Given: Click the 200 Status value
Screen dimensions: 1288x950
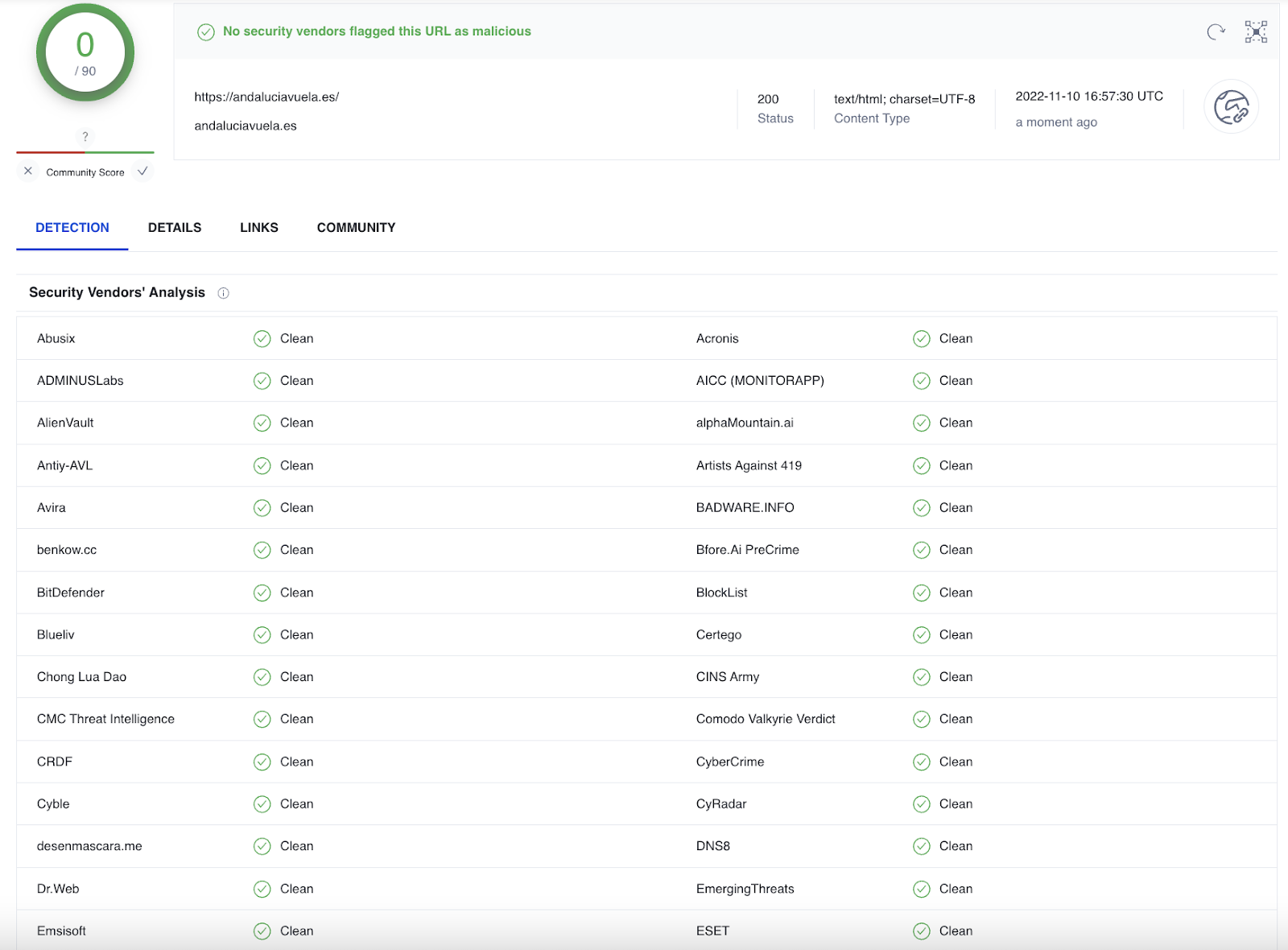Looking at the screenshot, I should coord(768,99).
